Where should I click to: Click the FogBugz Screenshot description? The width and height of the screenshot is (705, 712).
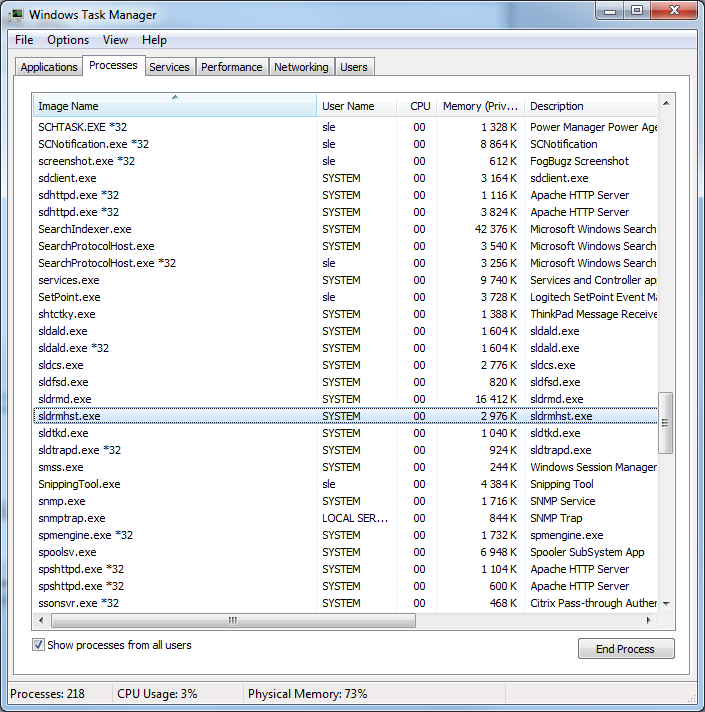point(579,161)
